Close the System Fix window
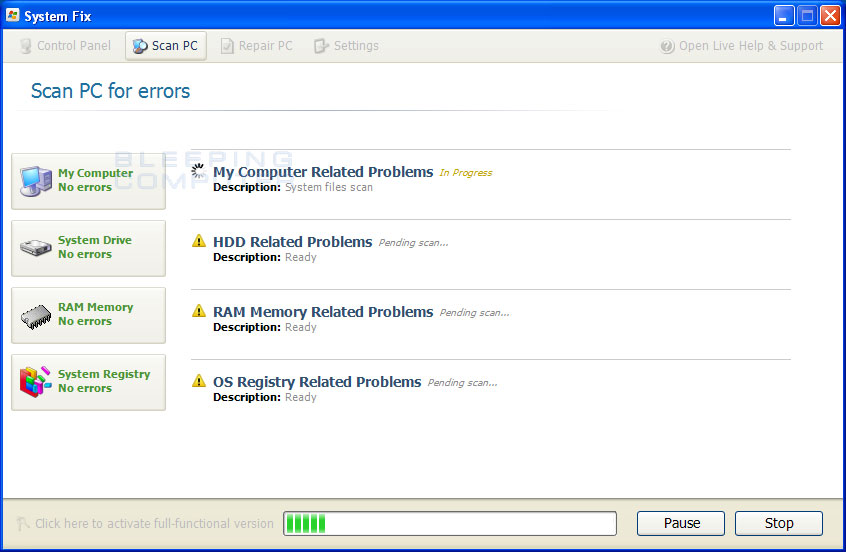 tap(830, 16)
